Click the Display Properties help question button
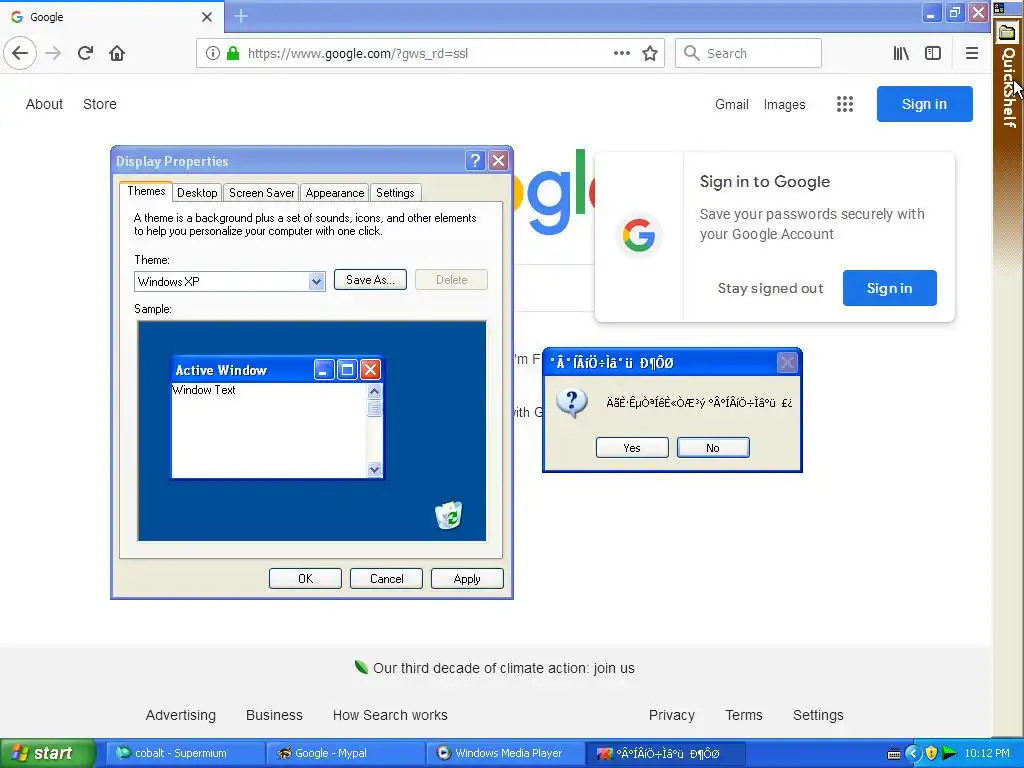Viewport: 1024px width, 768px height. (x=475, y=161)
